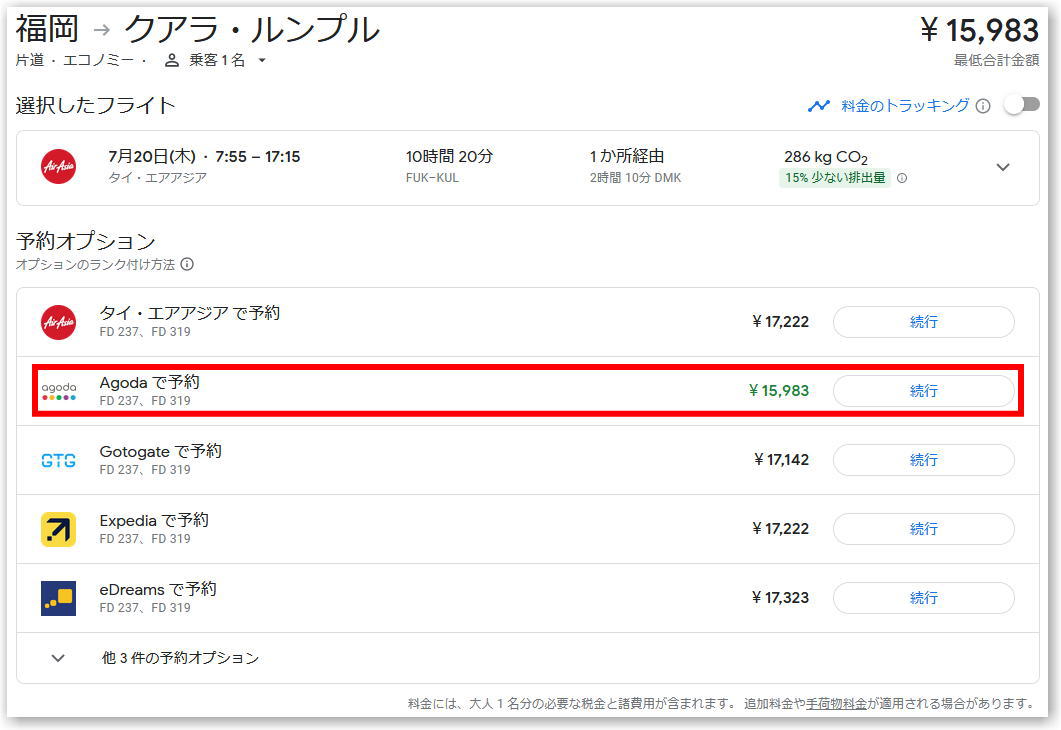Click the ¥15,983 total at top right

click(980, 30)
